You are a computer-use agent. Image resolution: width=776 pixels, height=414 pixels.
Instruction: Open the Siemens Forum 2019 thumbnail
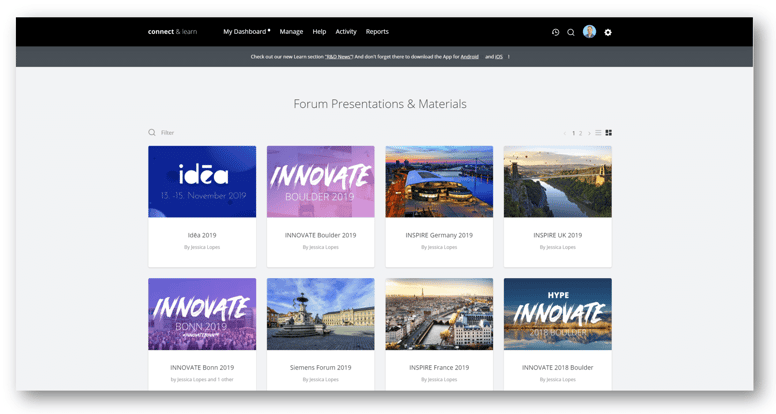coord(321,314)
